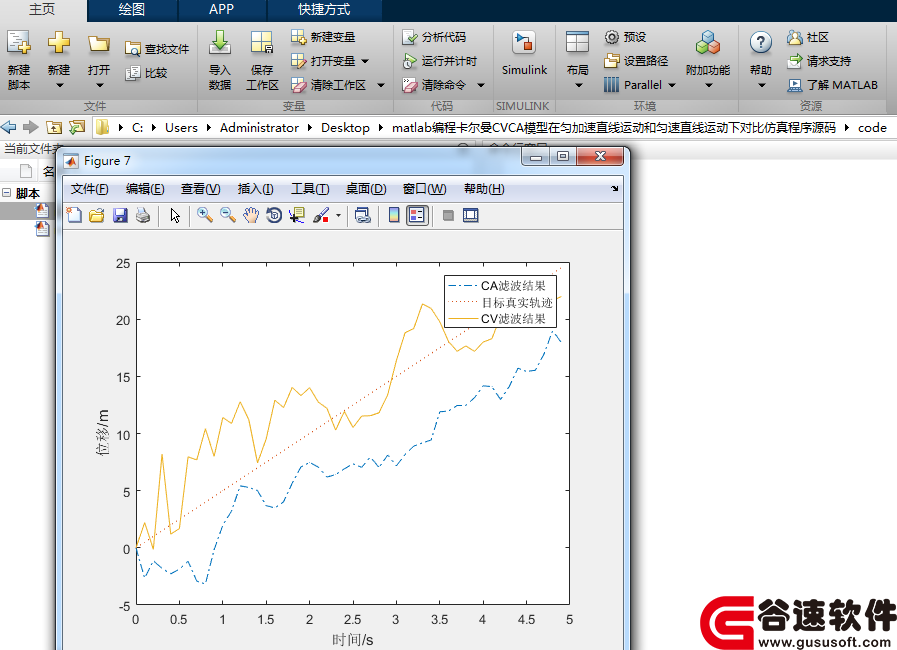Viewport: 897px width, 650px height.
Task: Expand the New (新建) dropdown arrow
Action: tap(59, 85)
